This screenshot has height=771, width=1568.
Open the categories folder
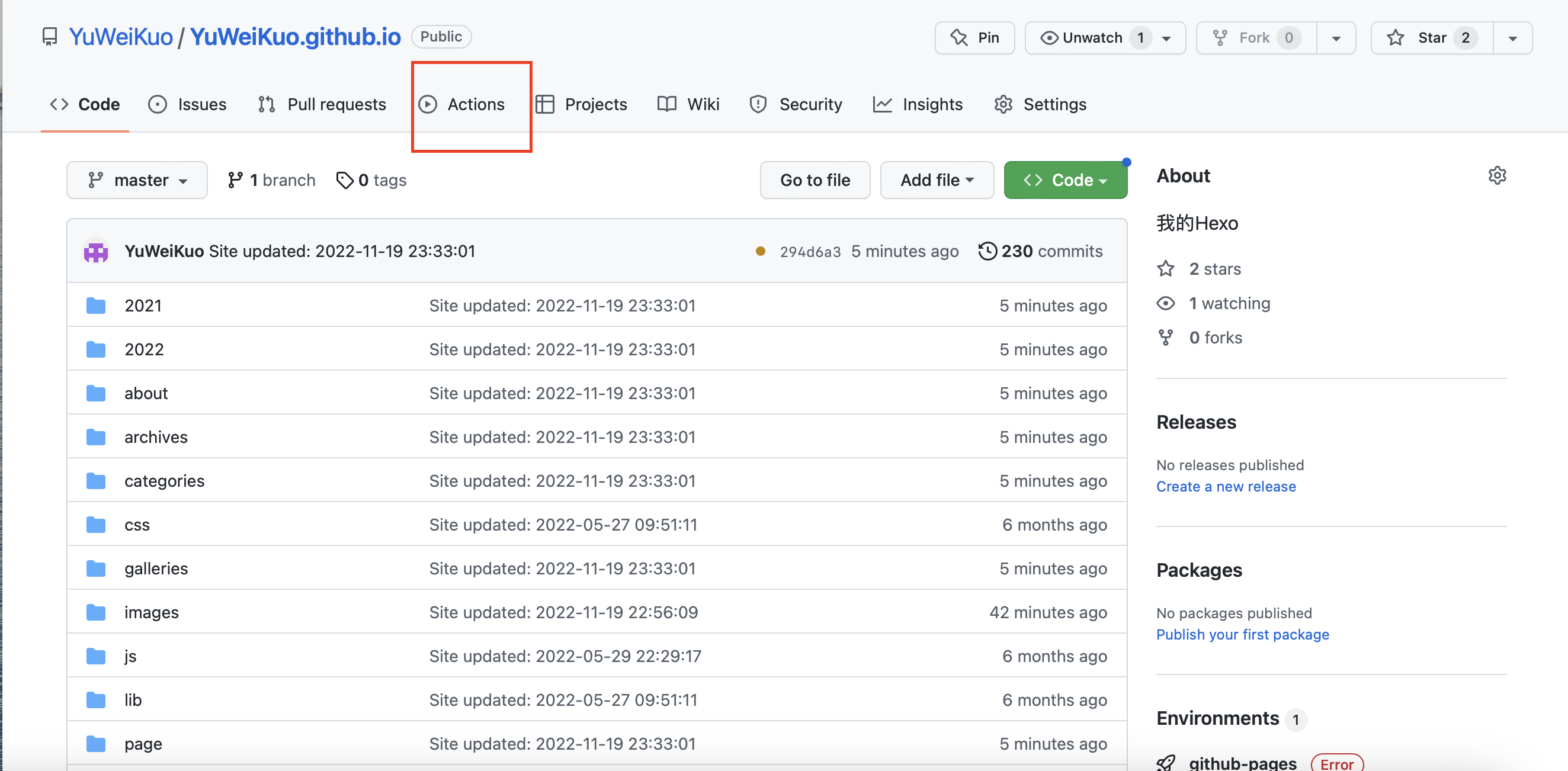point(164,481)
